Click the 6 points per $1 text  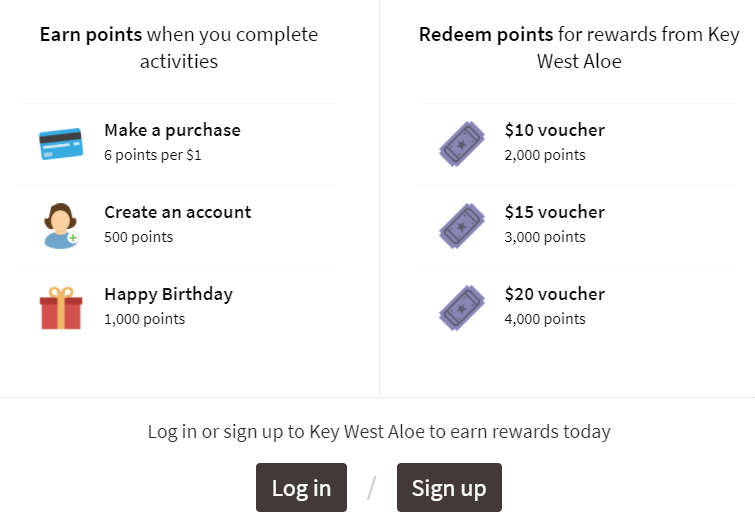pos(152,155)
